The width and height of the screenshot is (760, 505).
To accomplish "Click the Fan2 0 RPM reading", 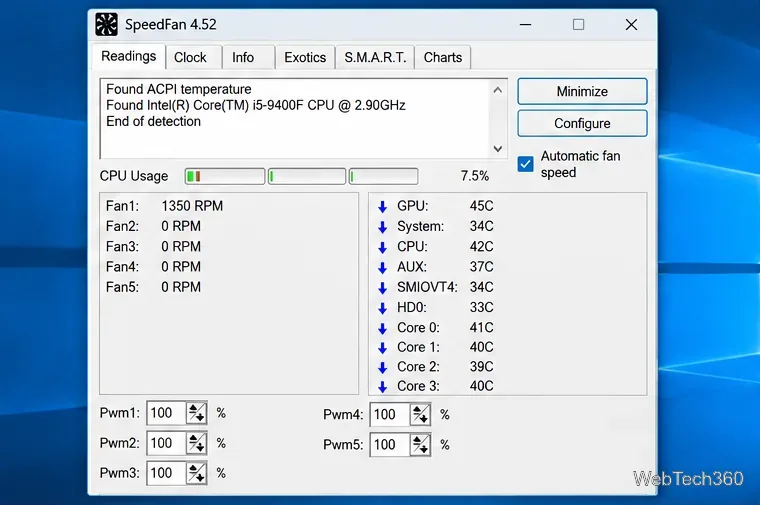I will tap(181, 226).
